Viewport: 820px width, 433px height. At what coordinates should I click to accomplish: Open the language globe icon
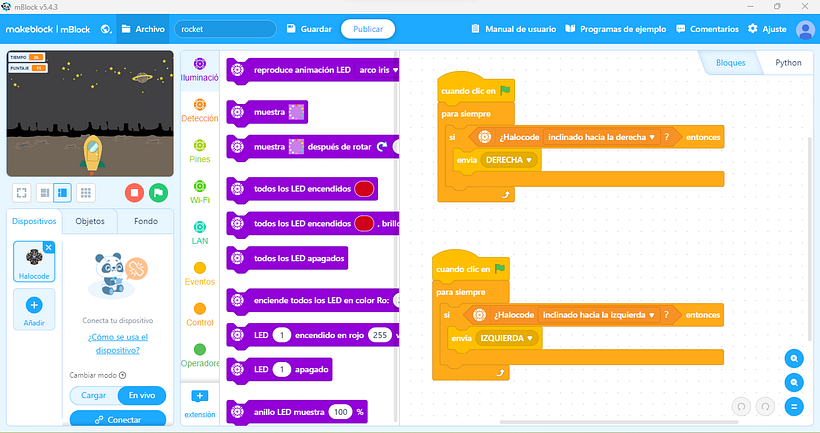[x=106, y=29]
